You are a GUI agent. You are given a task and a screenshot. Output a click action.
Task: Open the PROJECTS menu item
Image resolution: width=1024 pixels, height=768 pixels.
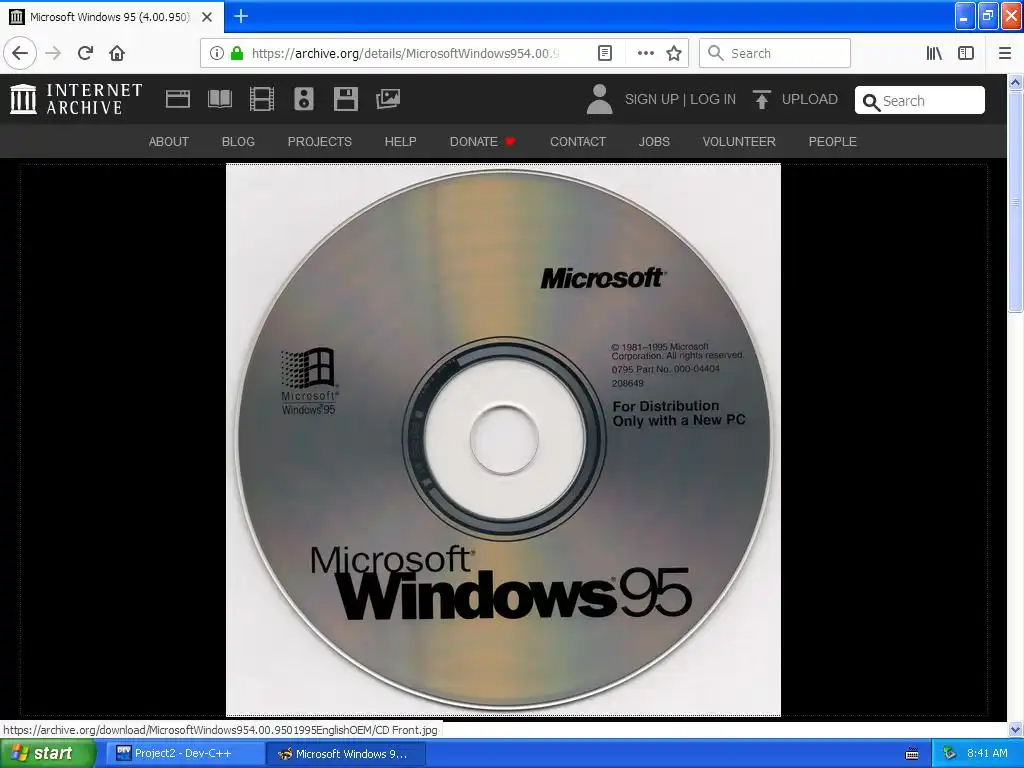pos(320,142)
